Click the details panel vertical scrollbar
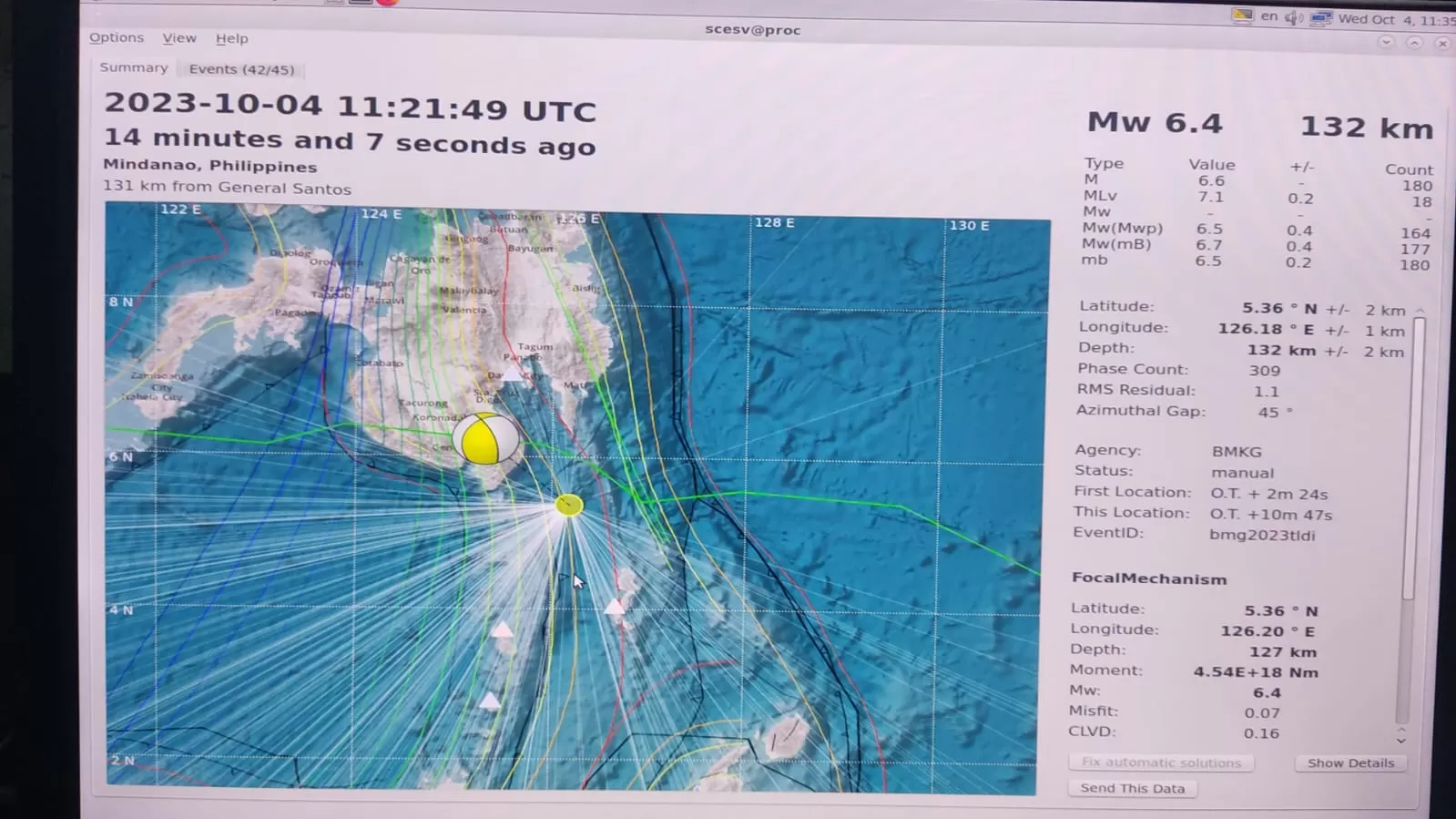 pos(1410,457)
